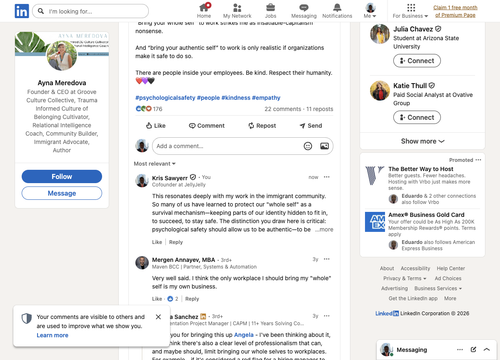500x360 pixels.
Task: Follow Ayna Meredova
Action: (62, 176)
